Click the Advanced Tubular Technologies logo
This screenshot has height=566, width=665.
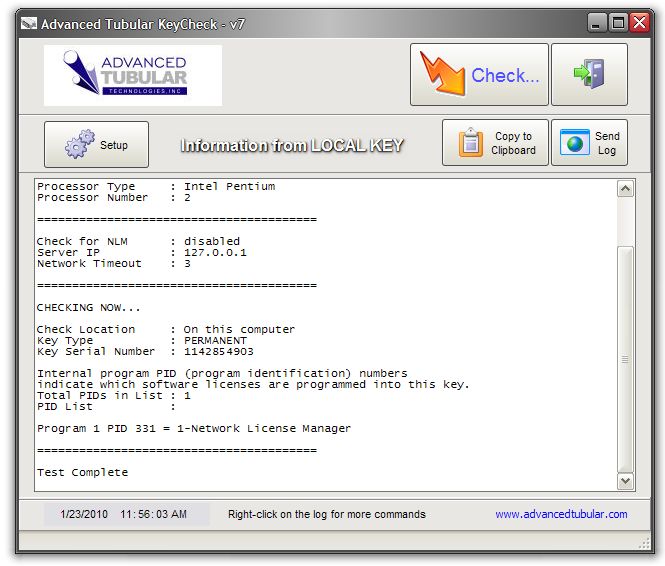(133, 75)
